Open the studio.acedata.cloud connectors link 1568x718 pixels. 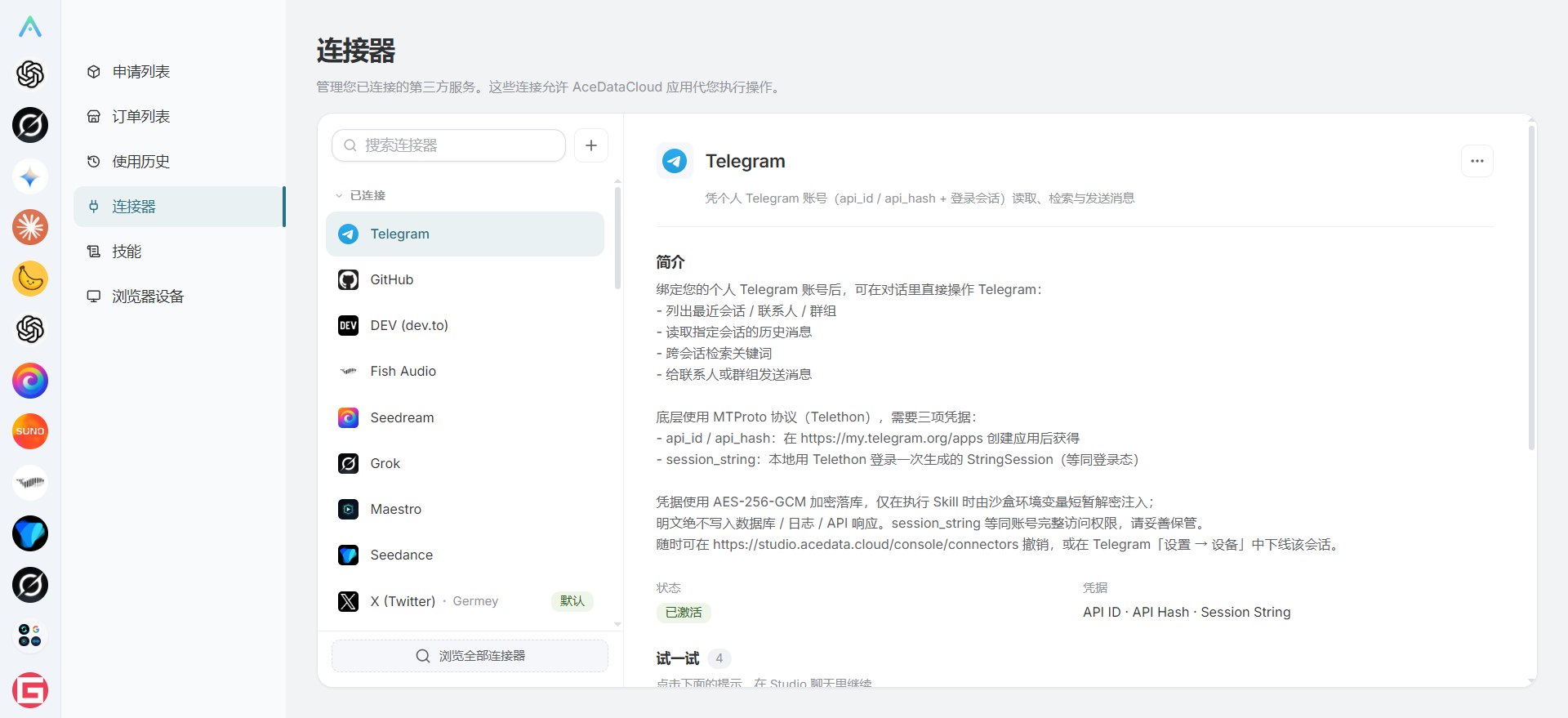click(866, 545)
